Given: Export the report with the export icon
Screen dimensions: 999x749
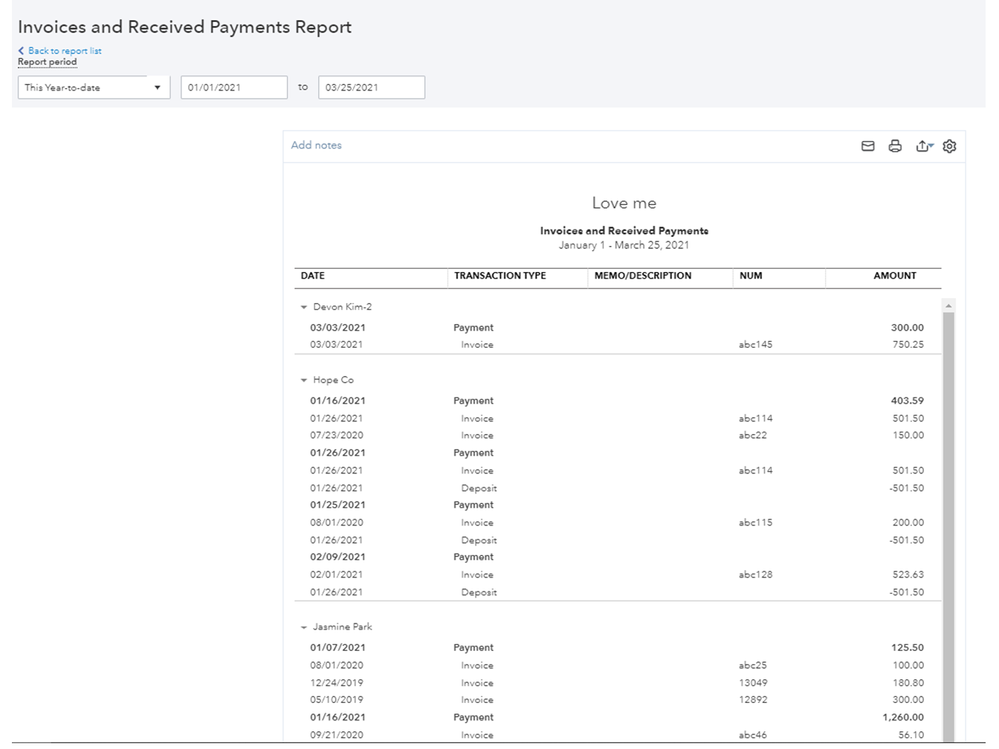Looking at the screenshot, I should tap(921, 145).
